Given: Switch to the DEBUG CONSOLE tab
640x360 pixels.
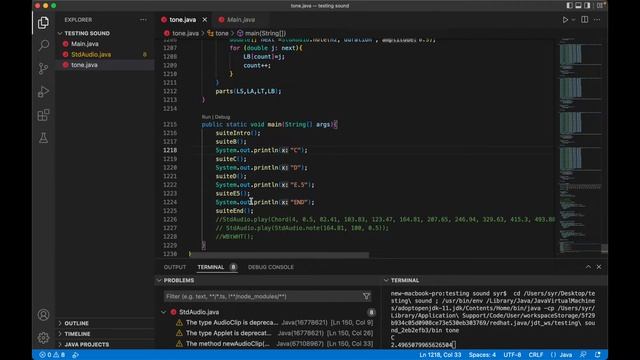Looking at the screenshot, I should [271, 267].
